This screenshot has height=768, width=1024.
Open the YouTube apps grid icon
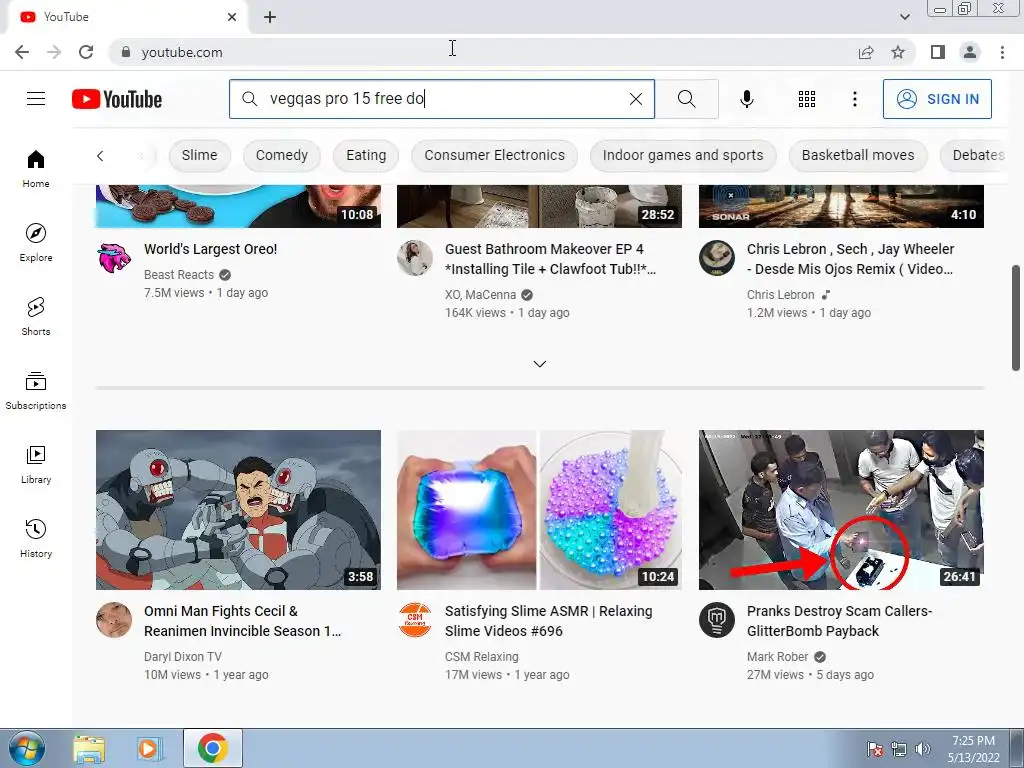point(807,99)
